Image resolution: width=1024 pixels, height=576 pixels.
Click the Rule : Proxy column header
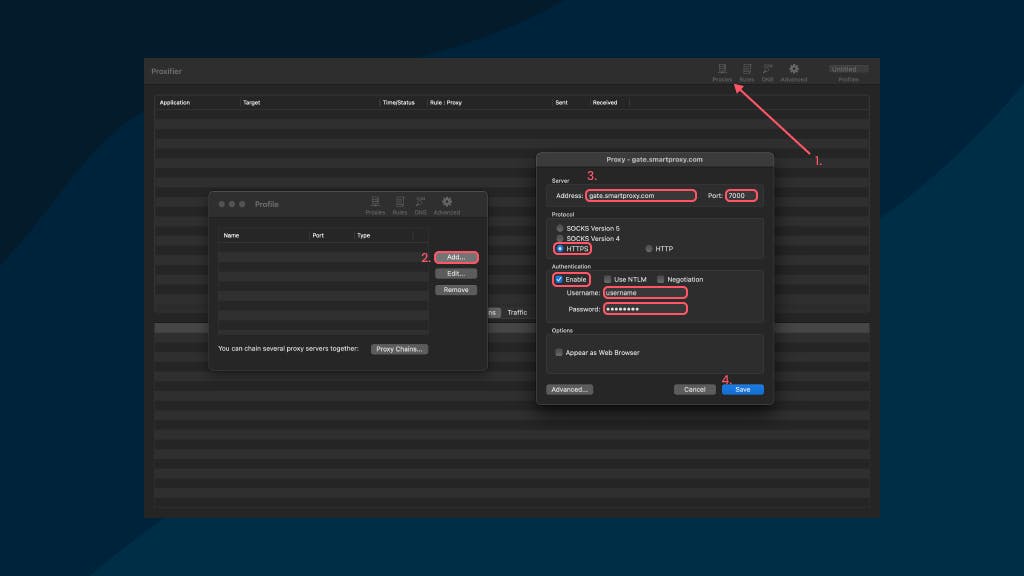pyautogui.click(x=446, y=103)
